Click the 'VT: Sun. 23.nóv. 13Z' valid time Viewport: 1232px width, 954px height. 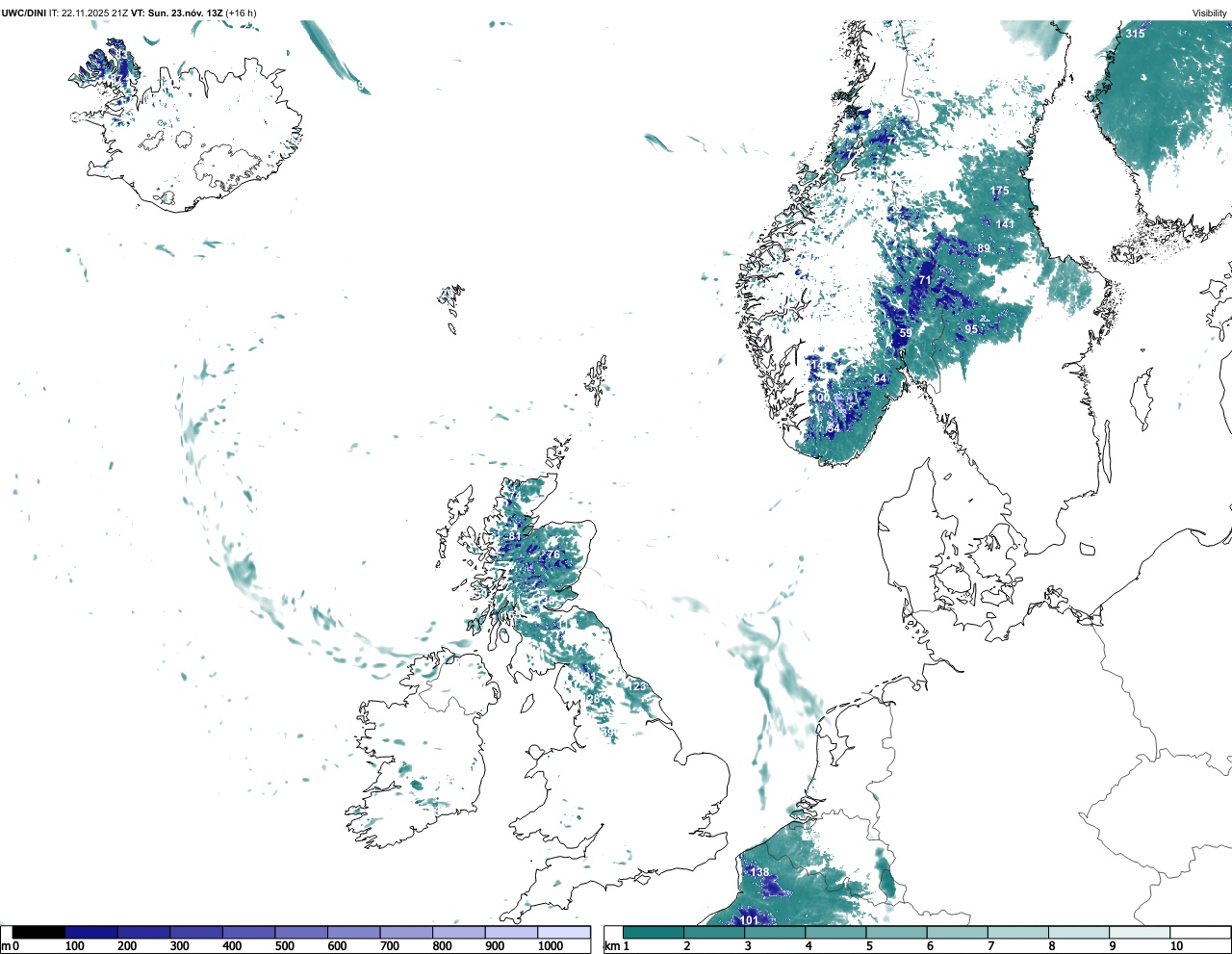click(177, 13)
